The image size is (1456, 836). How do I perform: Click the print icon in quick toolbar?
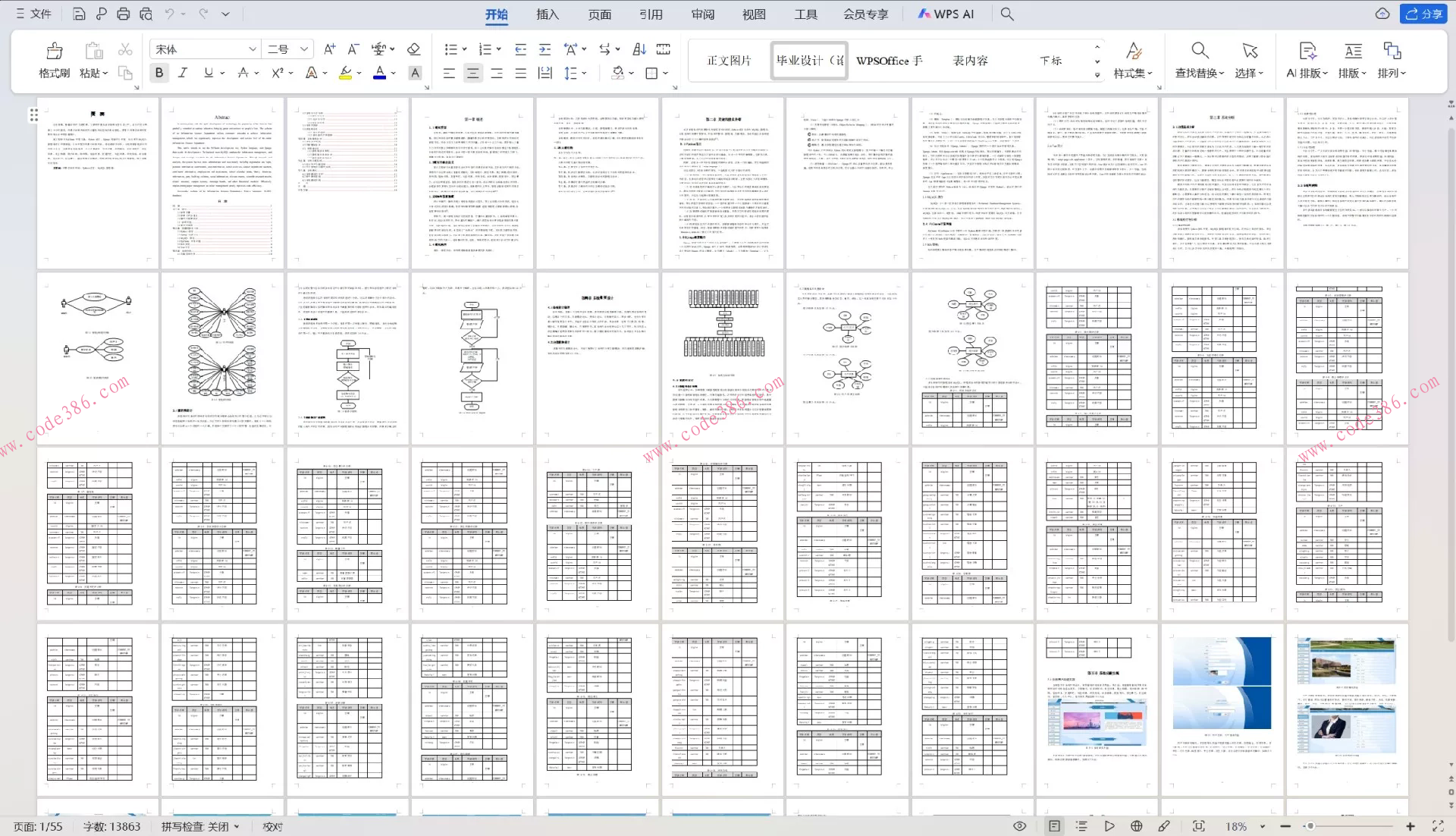click(124, 14)
